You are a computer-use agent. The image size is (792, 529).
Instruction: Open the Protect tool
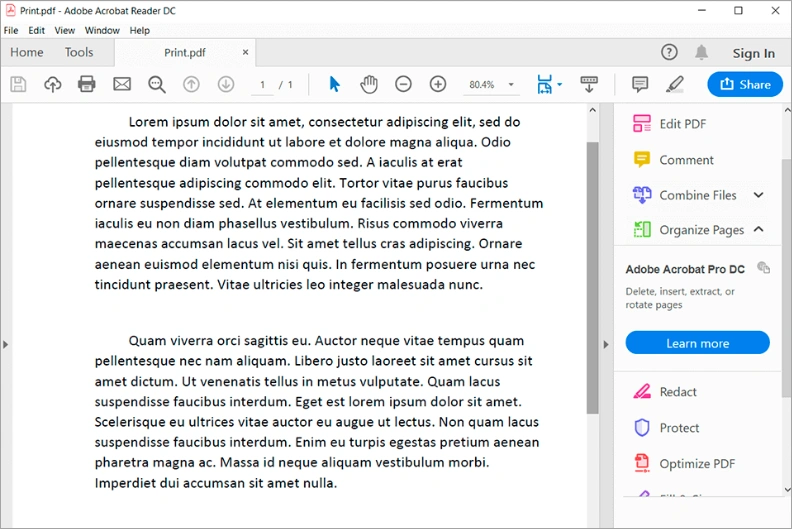coord(666,428)
